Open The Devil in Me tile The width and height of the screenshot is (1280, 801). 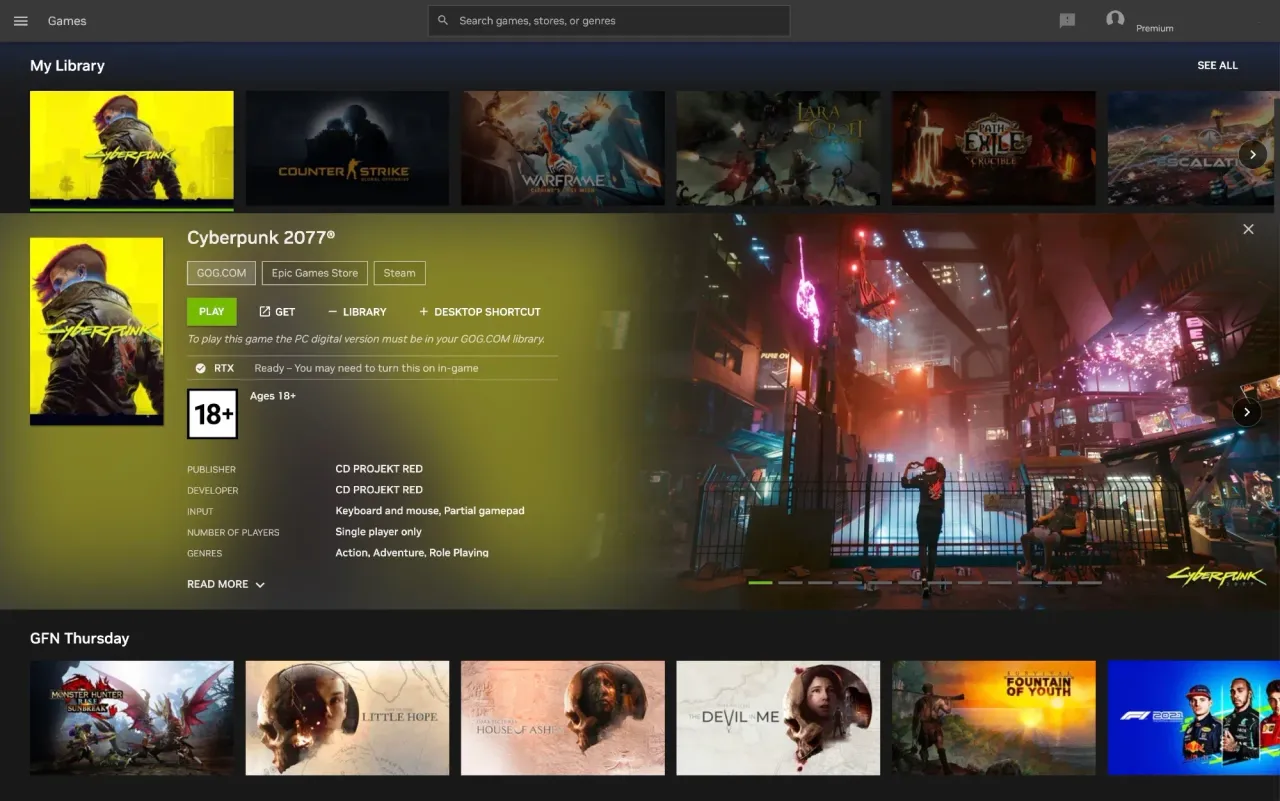tap(778, 718)
